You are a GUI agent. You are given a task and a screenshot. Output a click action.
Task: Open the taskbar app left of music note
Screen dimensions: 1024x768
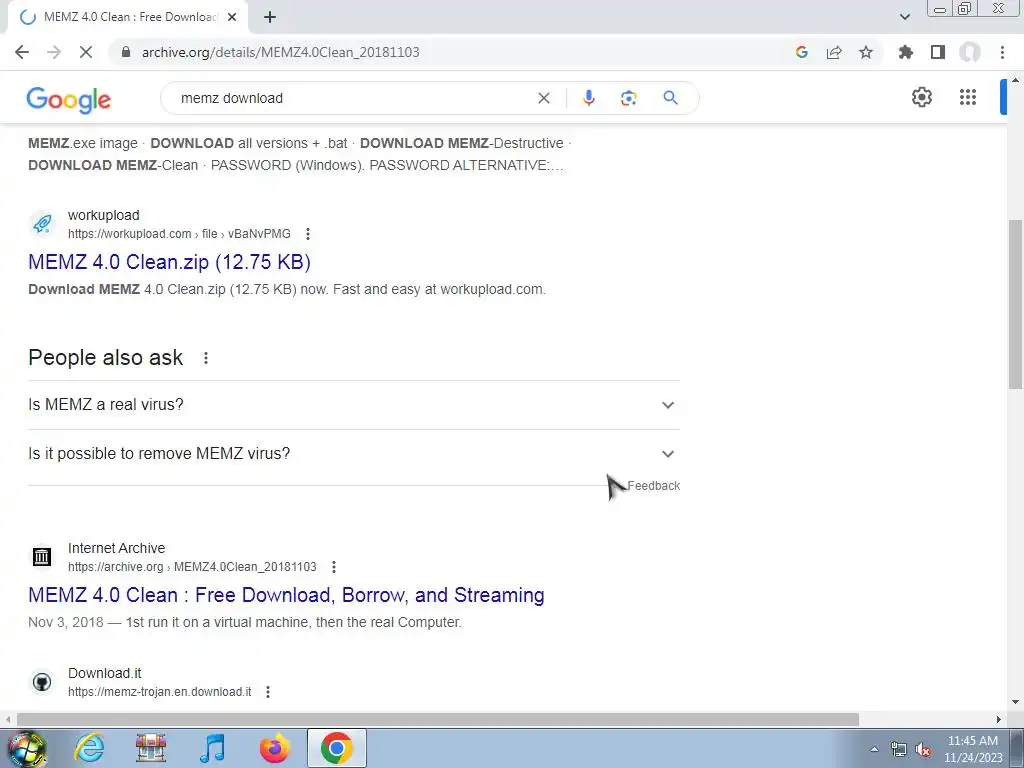point(151,748)
